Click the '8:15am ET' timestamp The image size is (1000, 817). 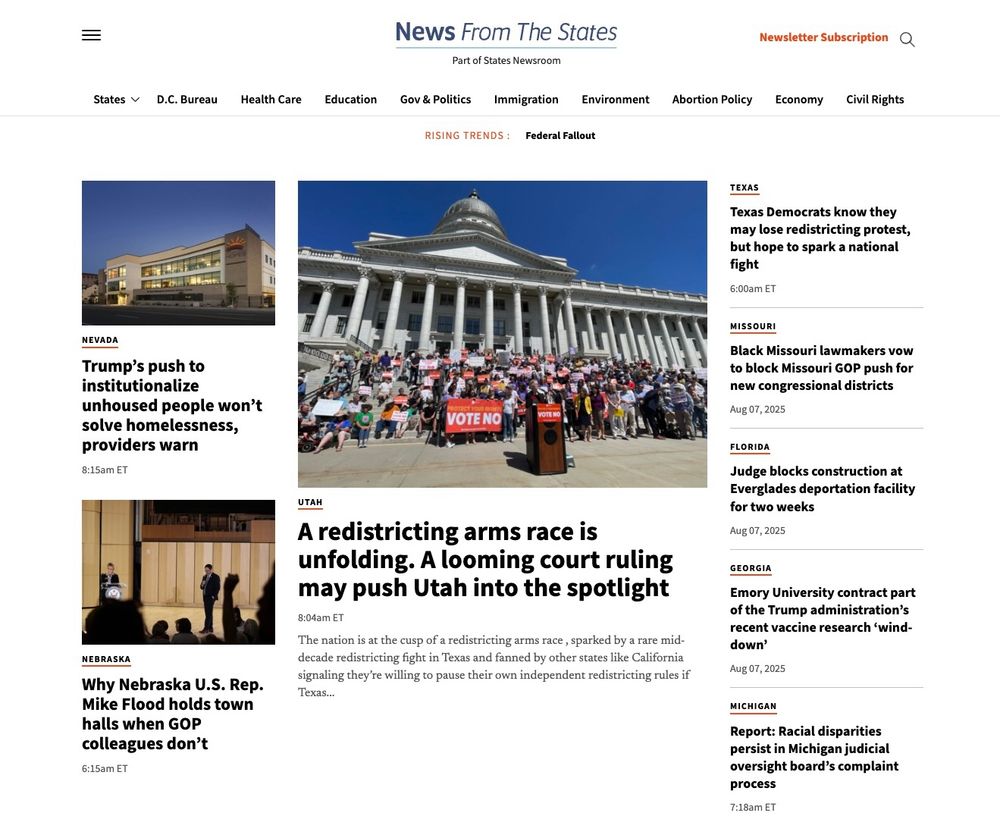(x=105, y=469)
